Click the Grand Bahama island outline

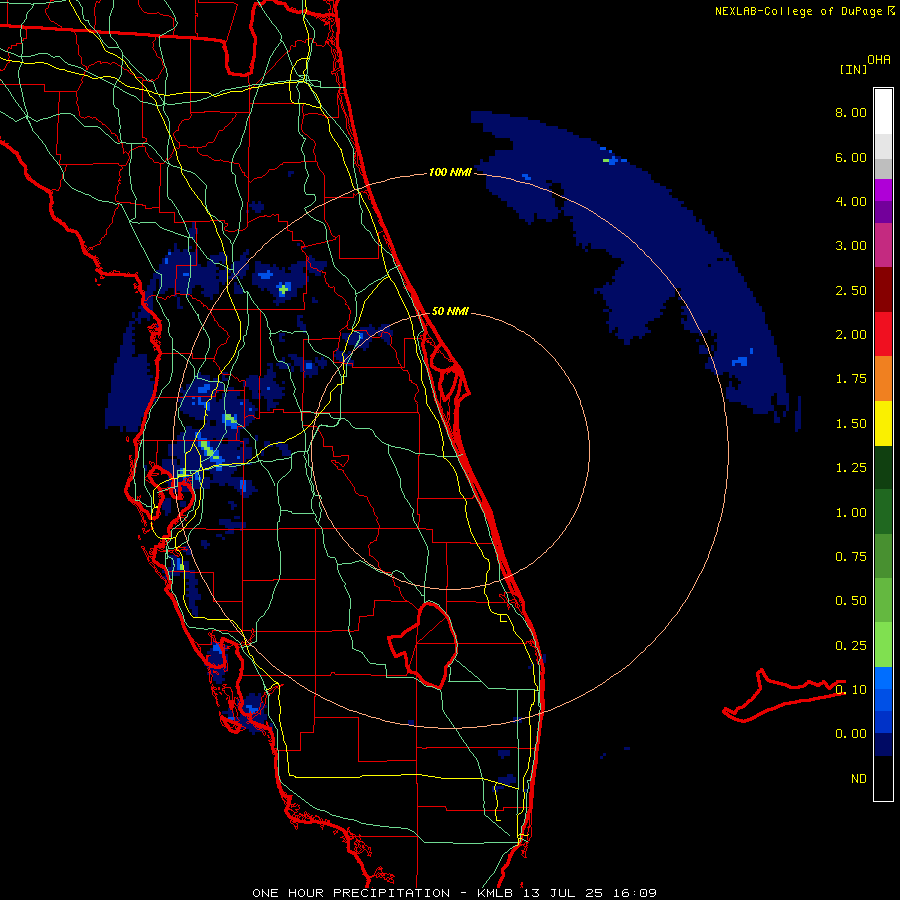pos(784,696)
